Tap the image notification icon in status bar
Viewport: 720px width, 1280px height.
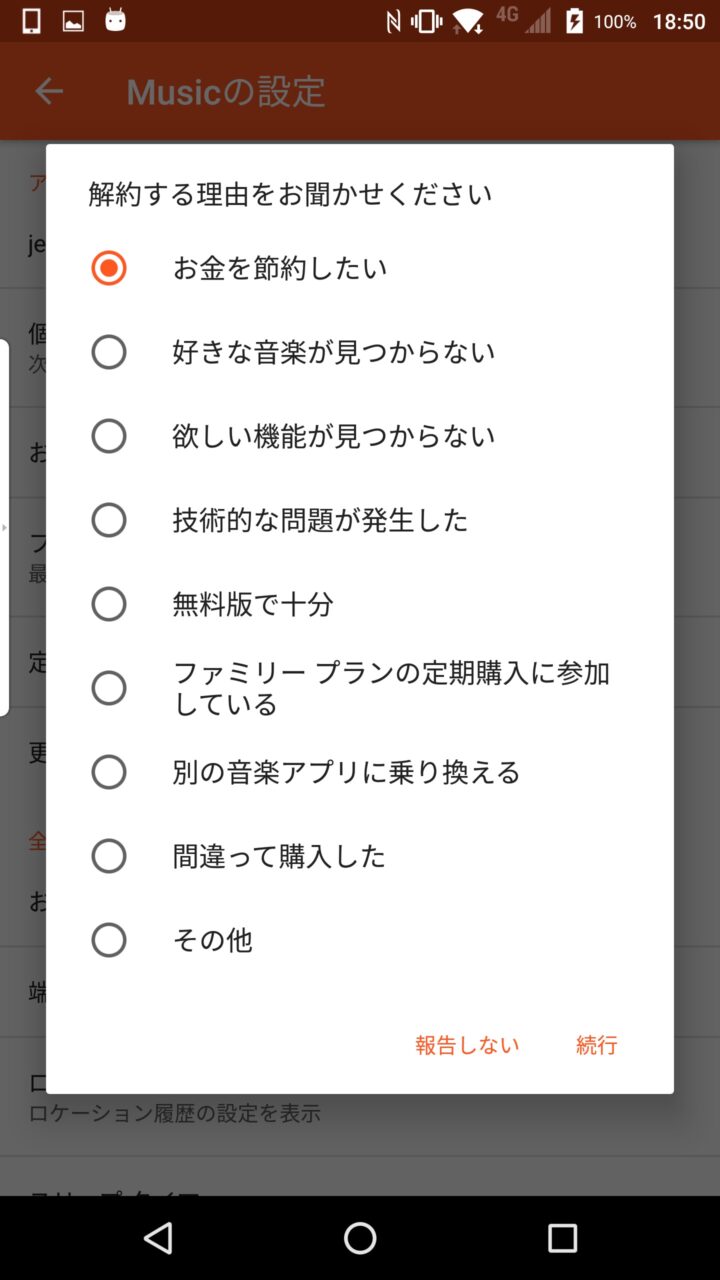73,21
